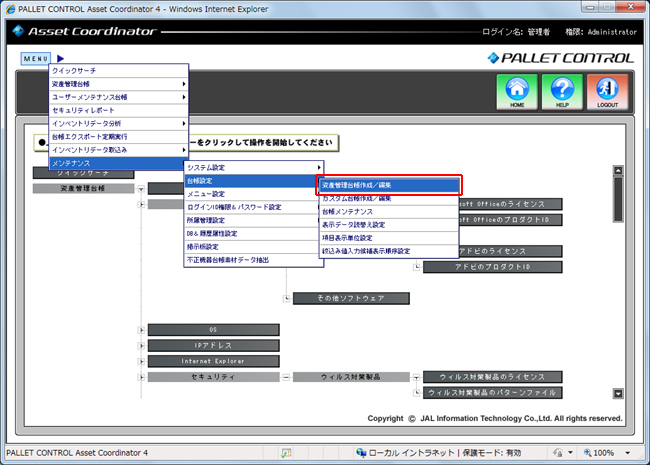This screenshot has height=465, width=650.
Task: Click ウィルス対策製品のライセンス node
Action: [492, 377]
